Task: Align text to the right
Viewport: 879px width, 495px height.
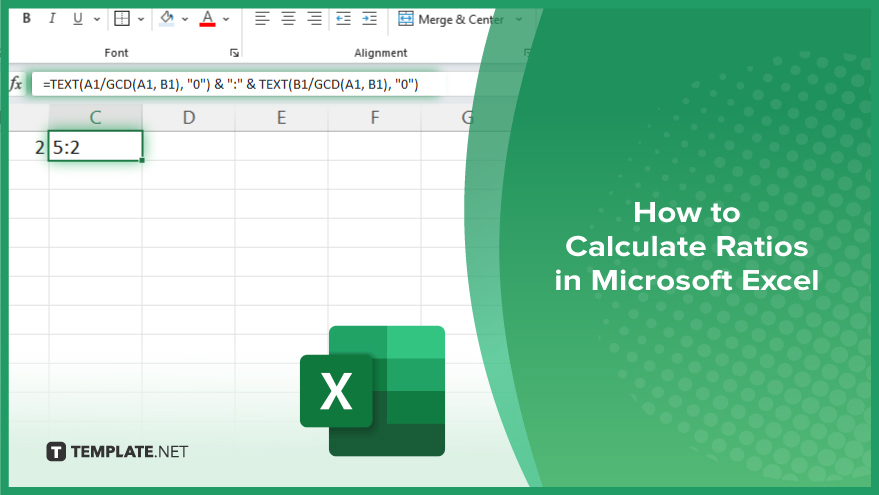Action: (x=314, y=18)
